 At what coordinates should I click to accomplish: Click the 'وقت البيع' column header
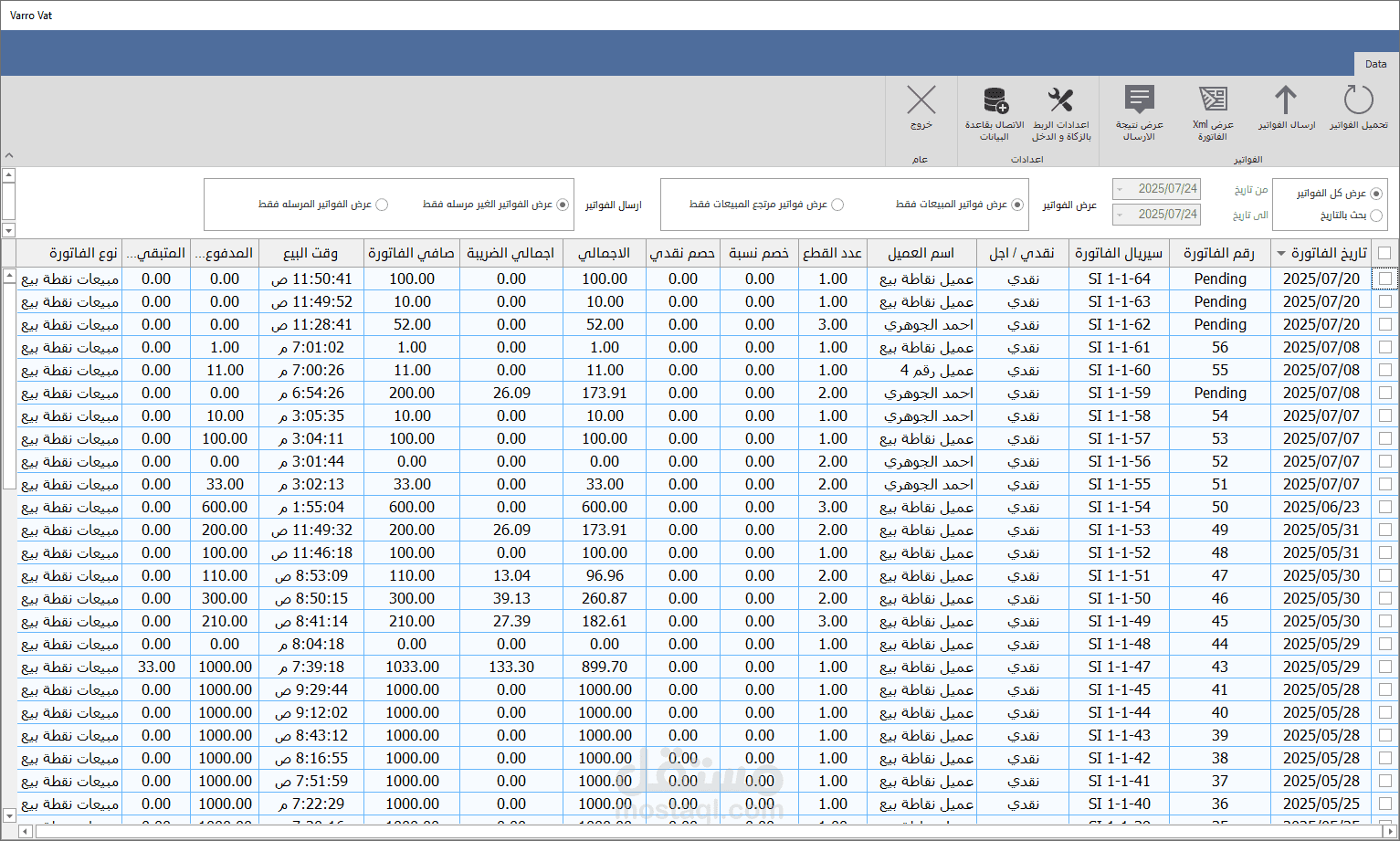[311, 253]
